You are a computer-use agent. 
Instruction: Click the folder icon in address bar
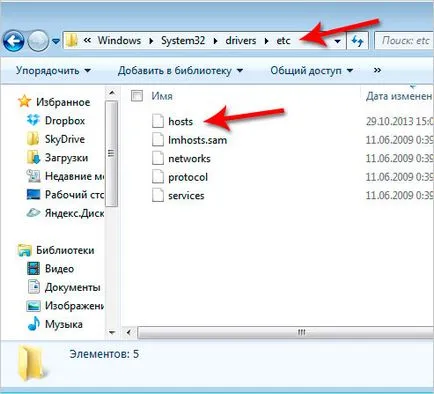(71, 41)
